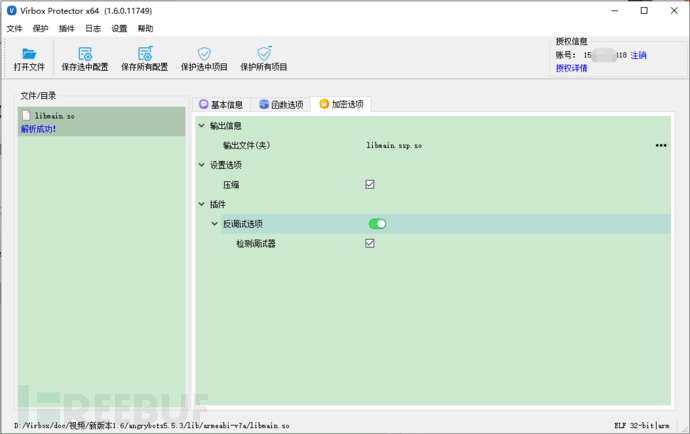
Task: Collapse the 输出信息 section
Action: pos(202,126)
